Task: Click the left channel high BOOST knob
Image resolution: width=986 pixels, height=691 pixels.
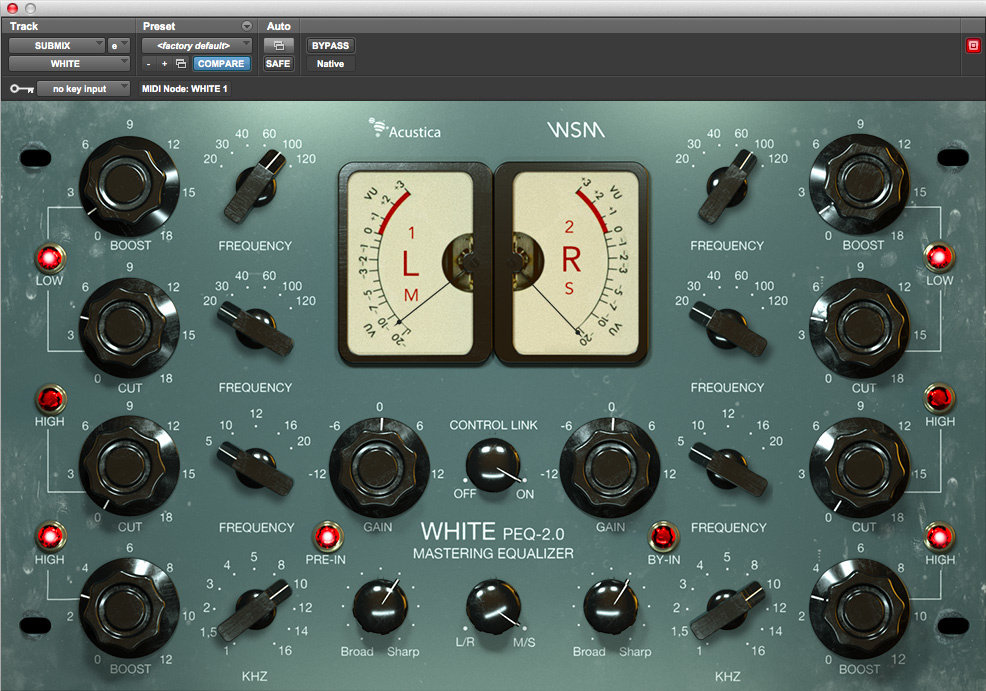Action: [128, 607]
